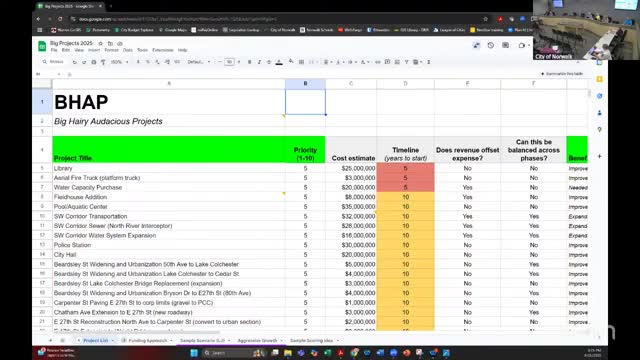Open the text color picker
640x360 pixels.
pos(279,62)
